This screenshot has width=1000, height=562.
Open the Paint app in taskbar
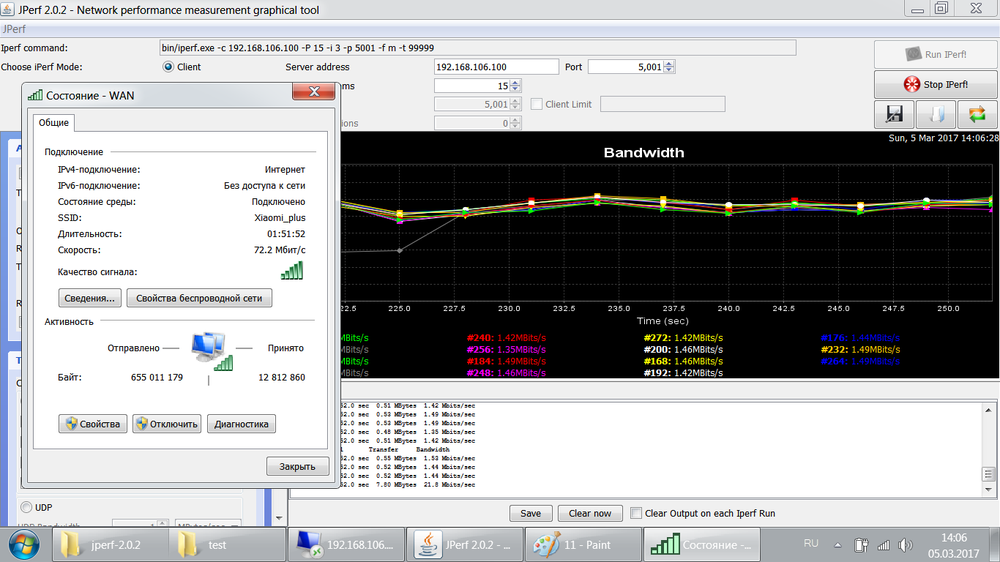click(583, 545)
